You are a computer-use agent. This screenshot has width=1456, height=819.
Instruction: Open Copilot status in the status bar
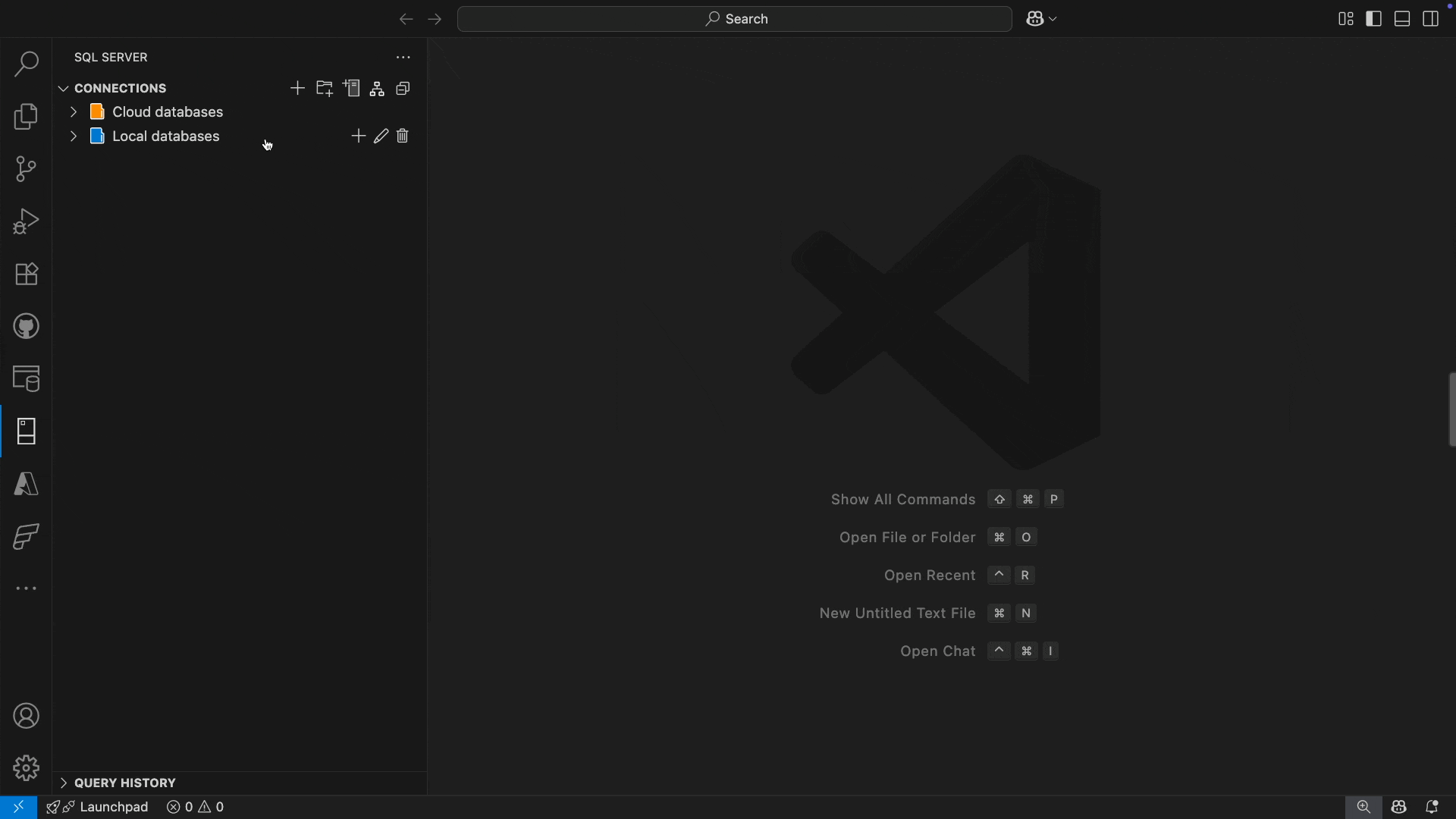pos(1399,807)
